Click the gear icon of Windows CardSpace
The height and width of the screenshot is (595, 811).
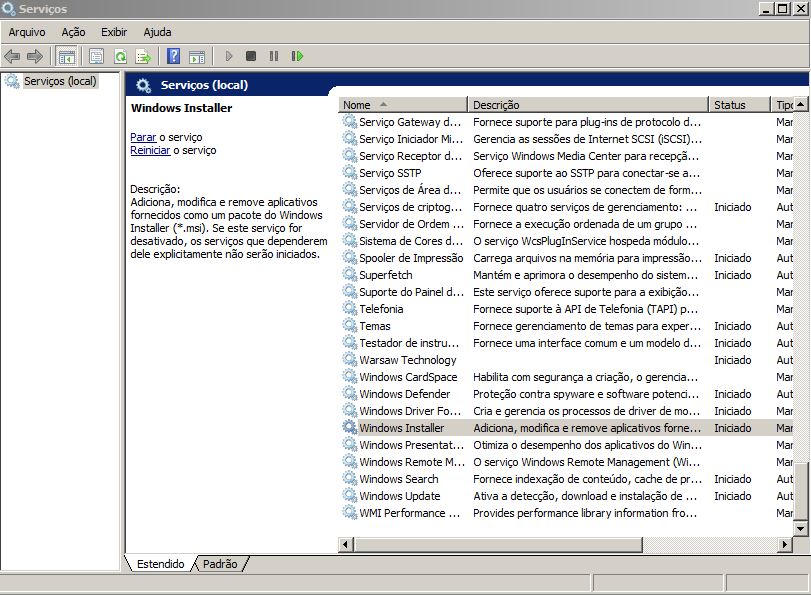(x=350, y=376)
